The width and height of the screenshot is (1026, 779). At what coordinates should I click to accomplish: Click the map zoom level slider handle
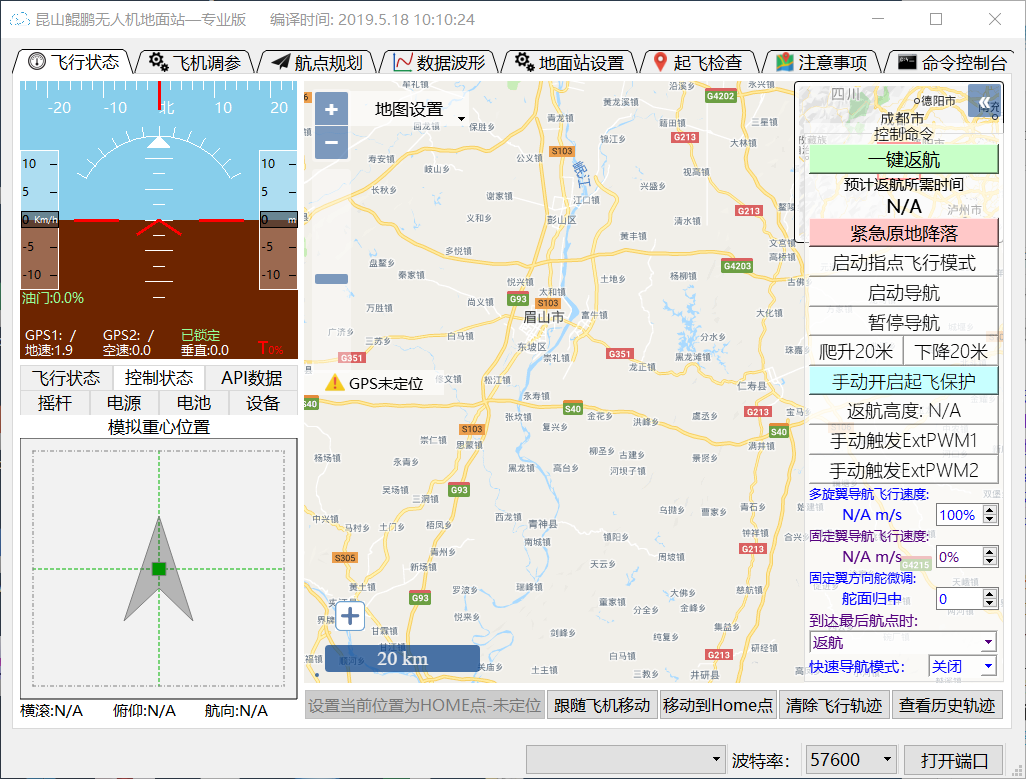[331, 279]
